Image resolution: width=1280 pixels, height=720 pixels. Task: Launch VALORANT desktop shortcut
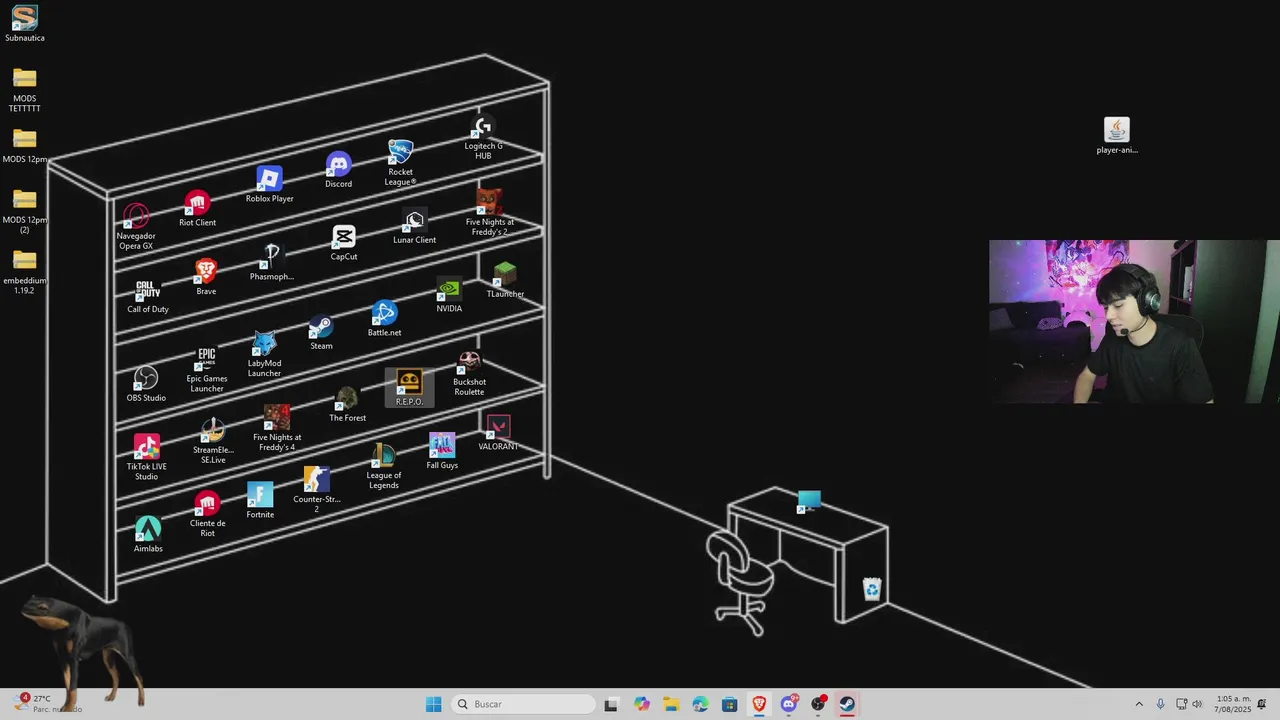pos(498,433)
